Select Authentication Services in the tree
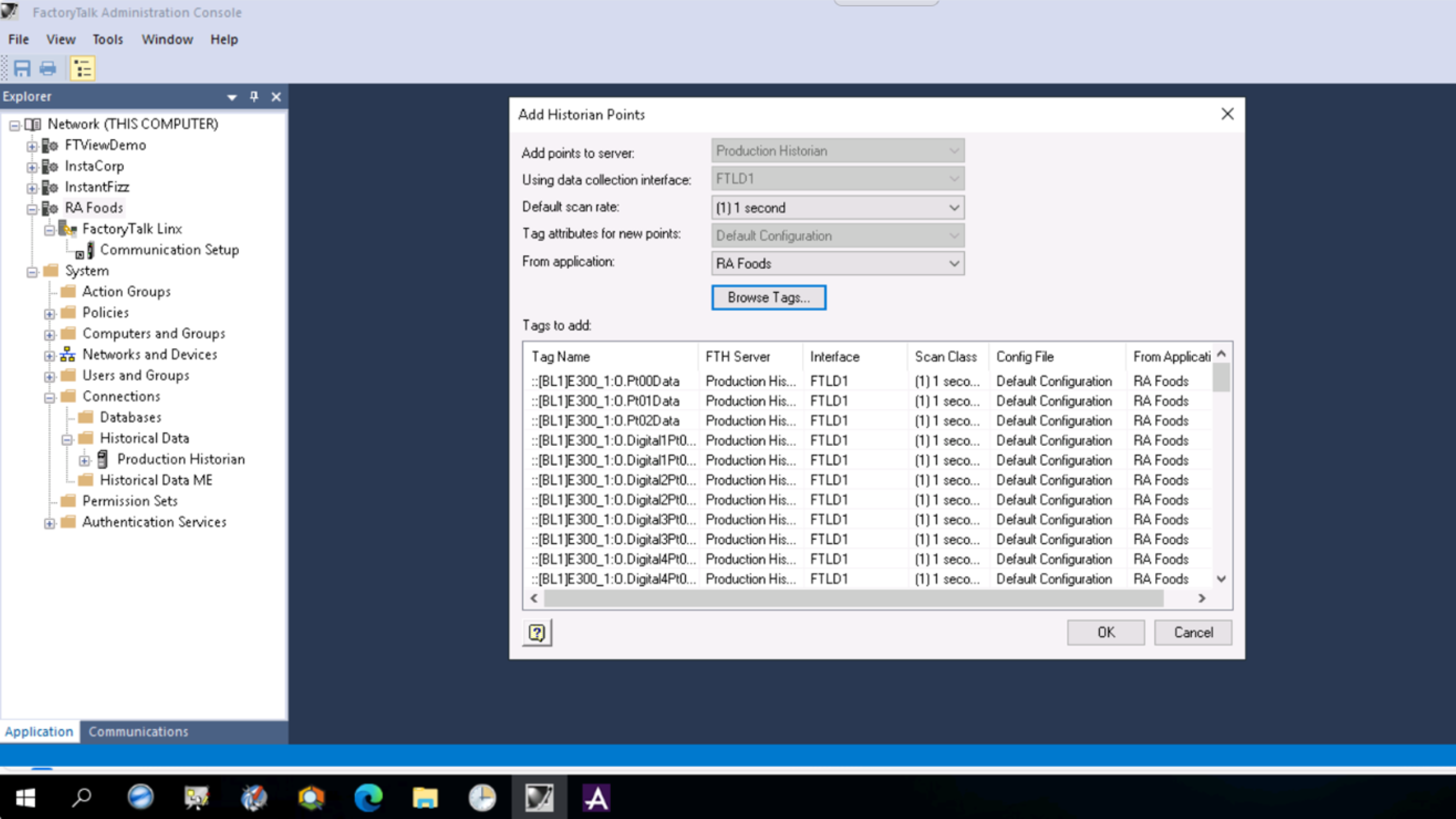This screenshot has height=819, width=1456. click(x=154, y=522)
